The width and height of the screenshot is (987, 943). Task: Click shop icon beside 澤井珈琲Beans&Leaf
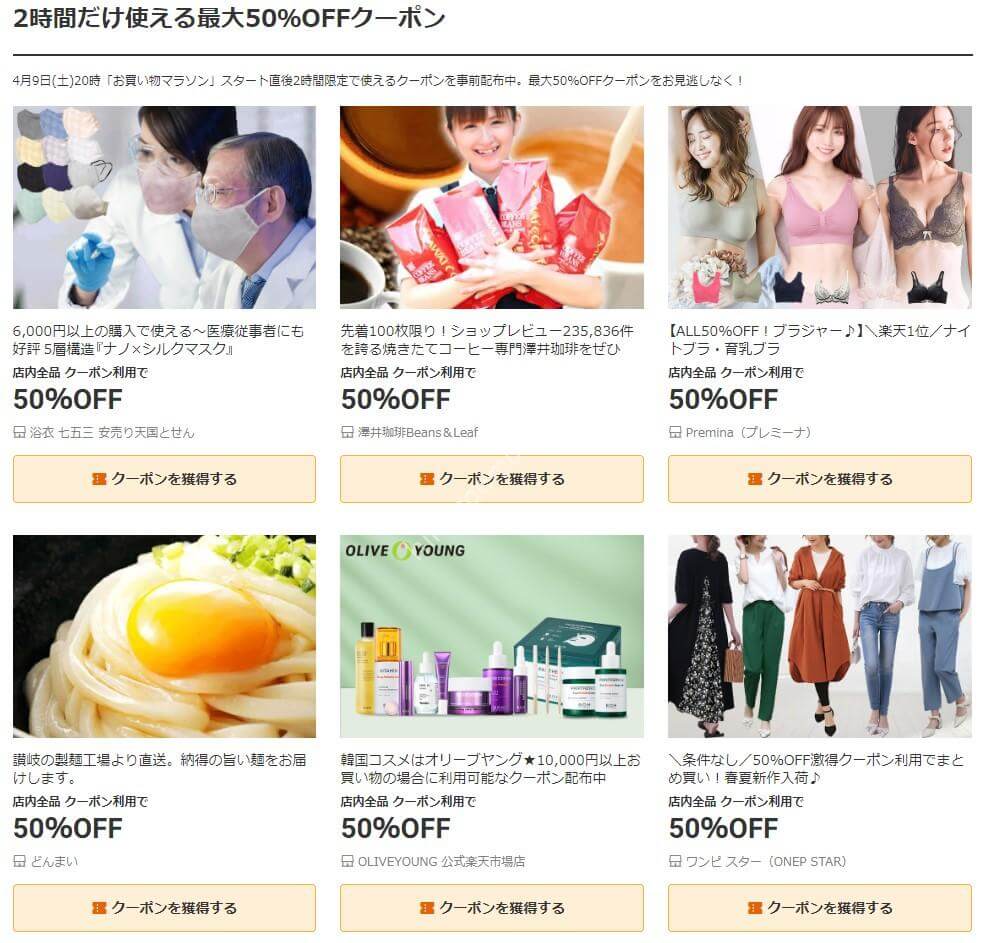click(347, 432)
